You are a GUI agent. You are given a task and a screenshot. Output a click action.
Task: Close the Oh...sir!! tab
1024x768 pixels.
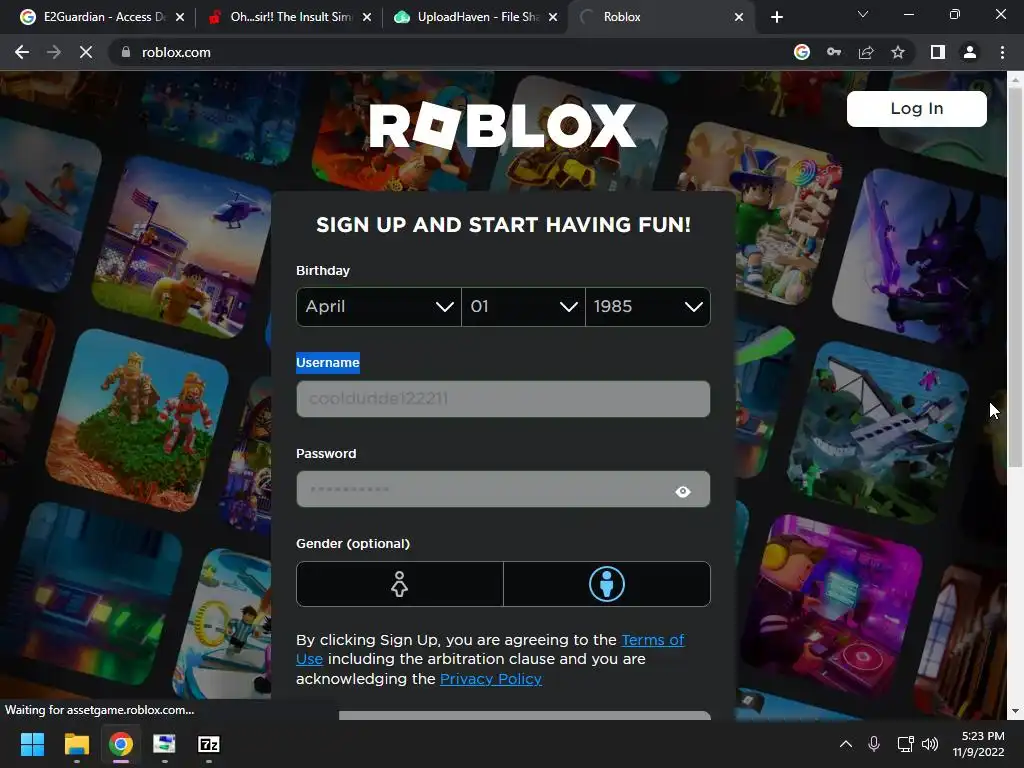click(x=366, y=17)
